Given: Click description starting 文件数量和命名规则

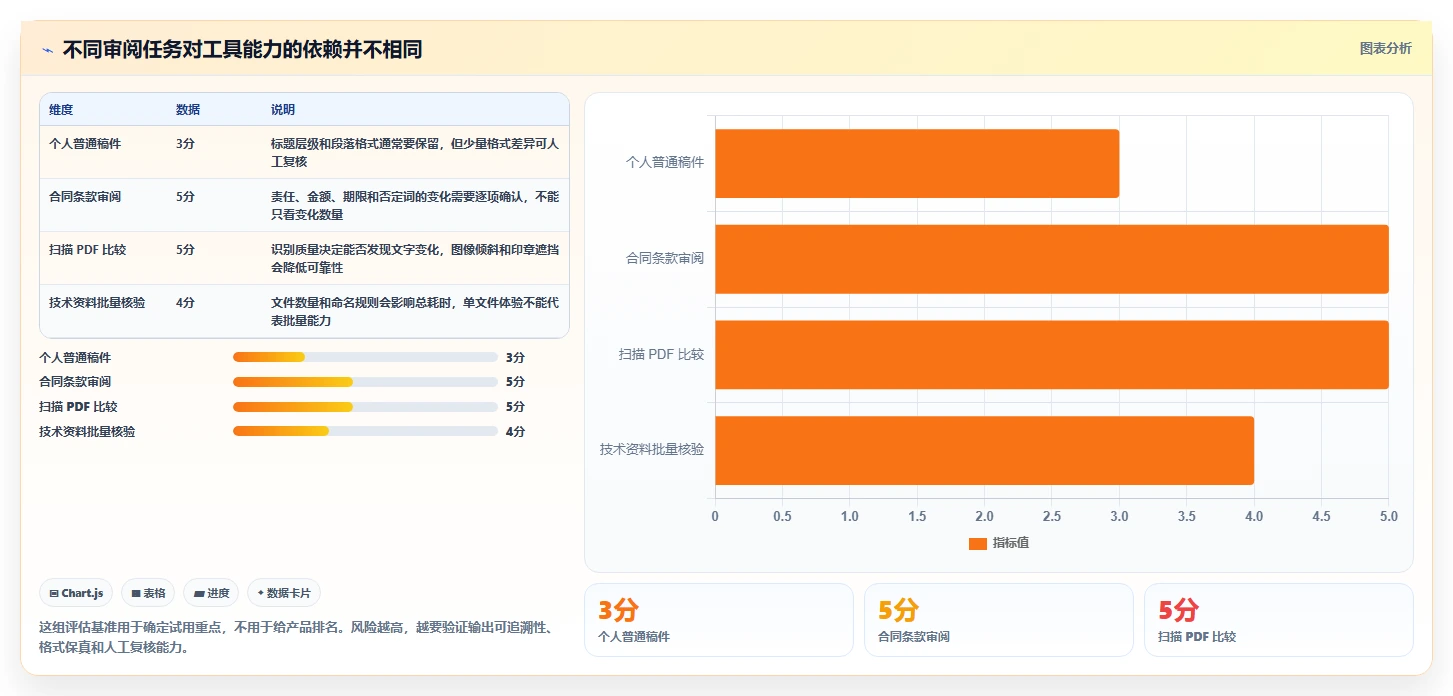Looking at the screenshot, I should click(415, 312).
